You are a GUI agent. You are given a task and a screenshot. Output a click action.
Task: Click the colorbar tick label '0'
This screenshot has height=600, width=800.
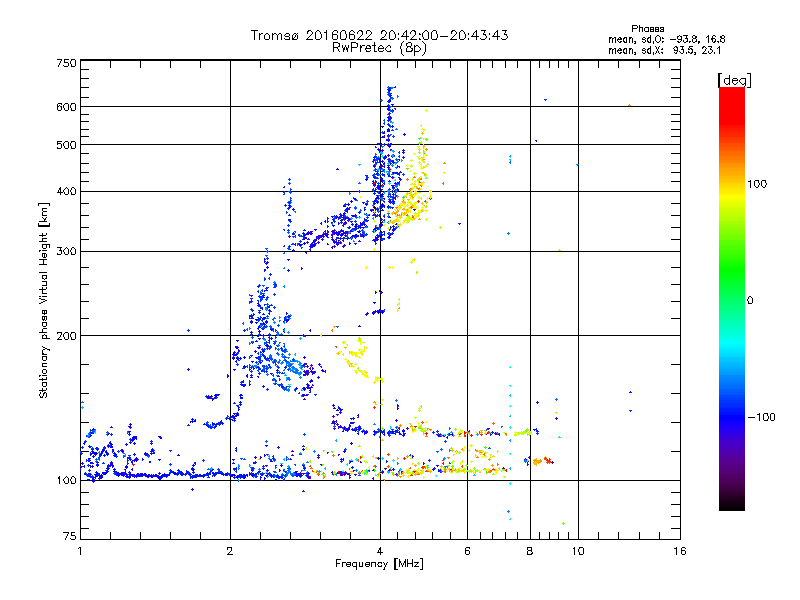750,301
